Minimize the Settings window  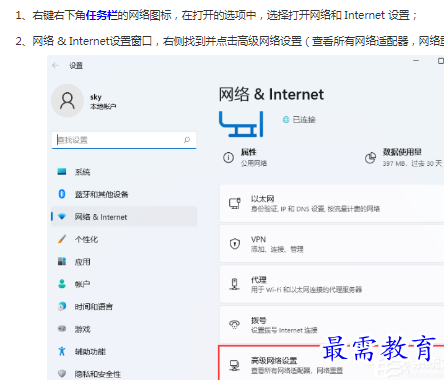416,61
